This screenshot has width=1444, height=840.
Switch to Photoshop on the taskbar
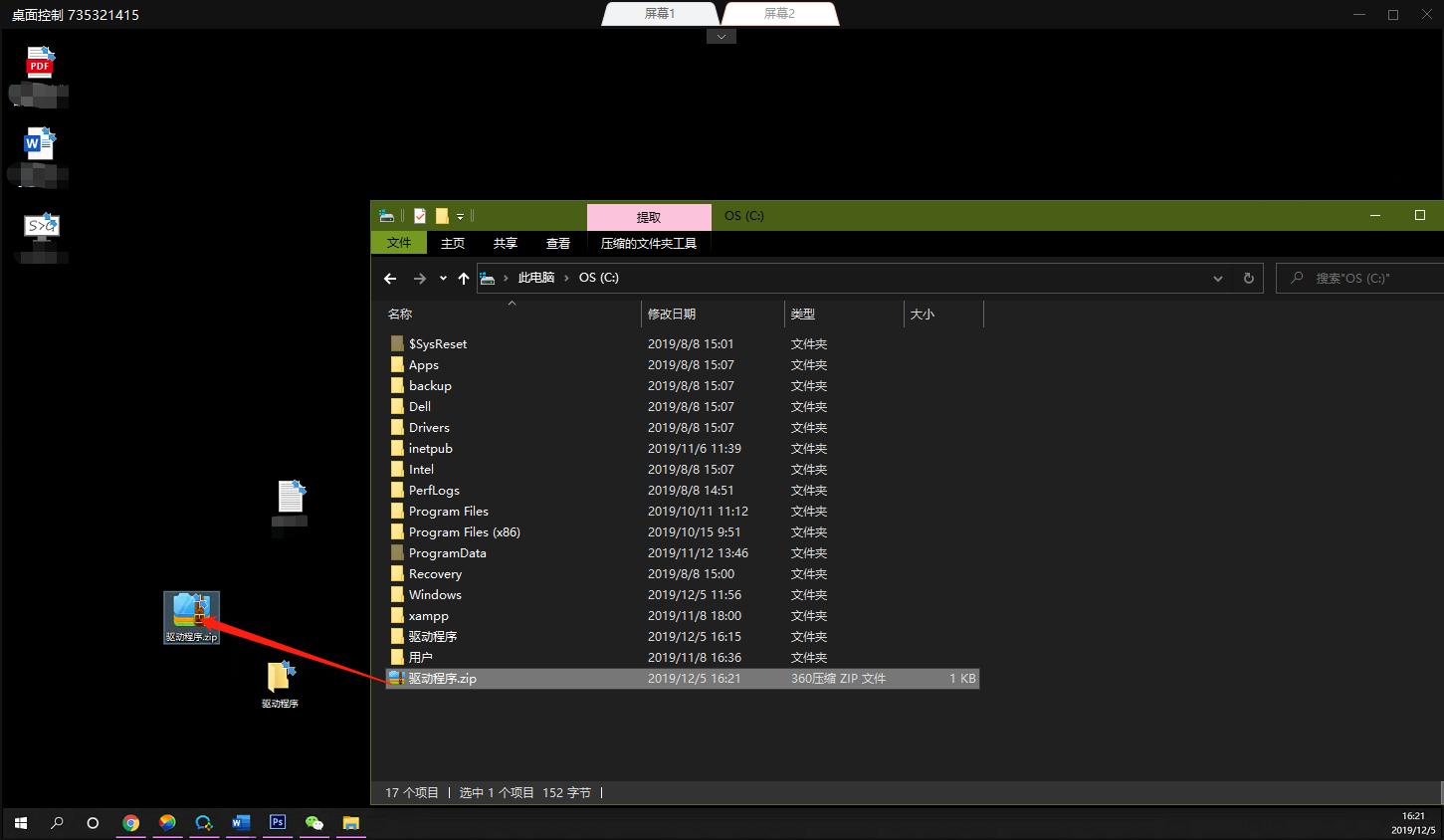[x=278, y=823]
